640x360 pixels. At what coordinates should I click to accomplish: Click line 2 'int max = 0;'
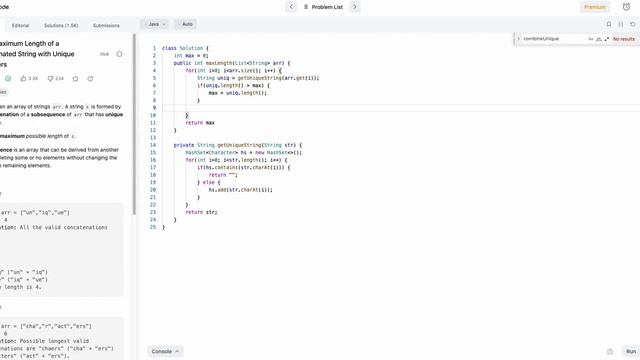[x=191, y=56]
